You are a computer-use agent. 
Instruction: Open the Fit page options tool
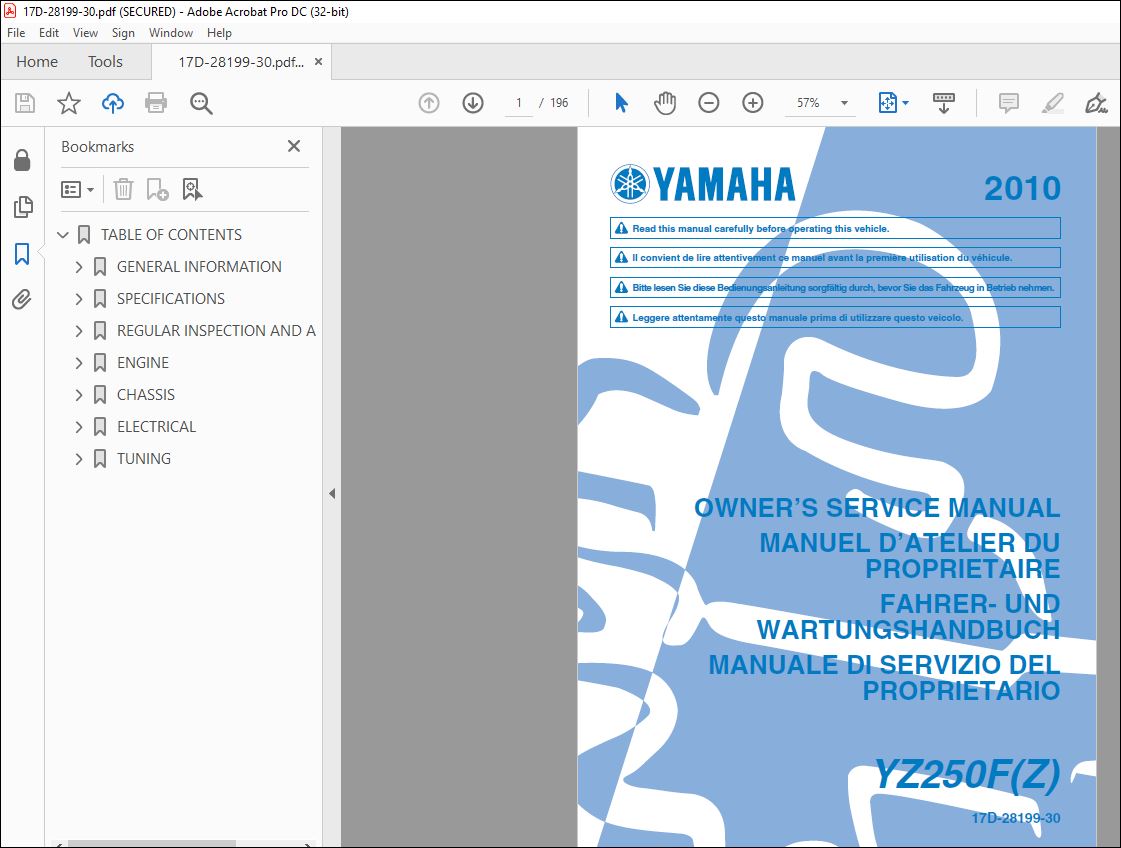[x=893, y=103]
